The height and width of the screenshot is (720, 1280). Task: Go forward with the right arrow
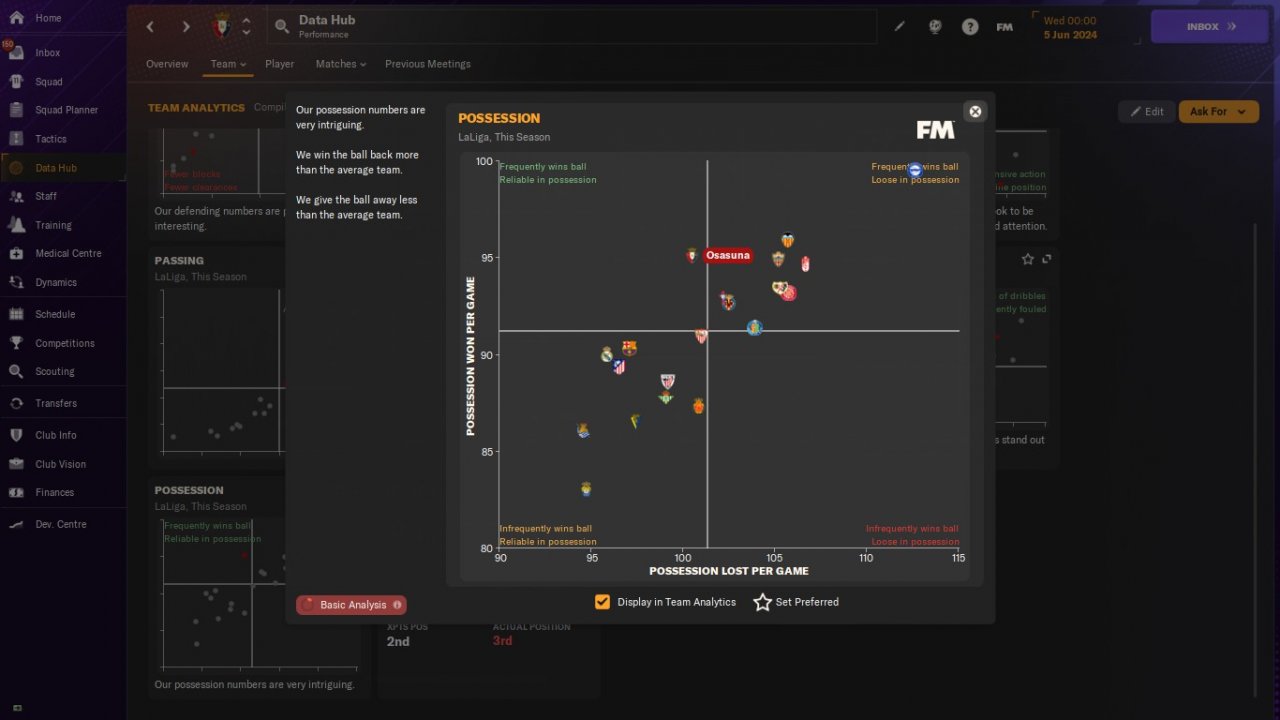[x=185, y=27]
